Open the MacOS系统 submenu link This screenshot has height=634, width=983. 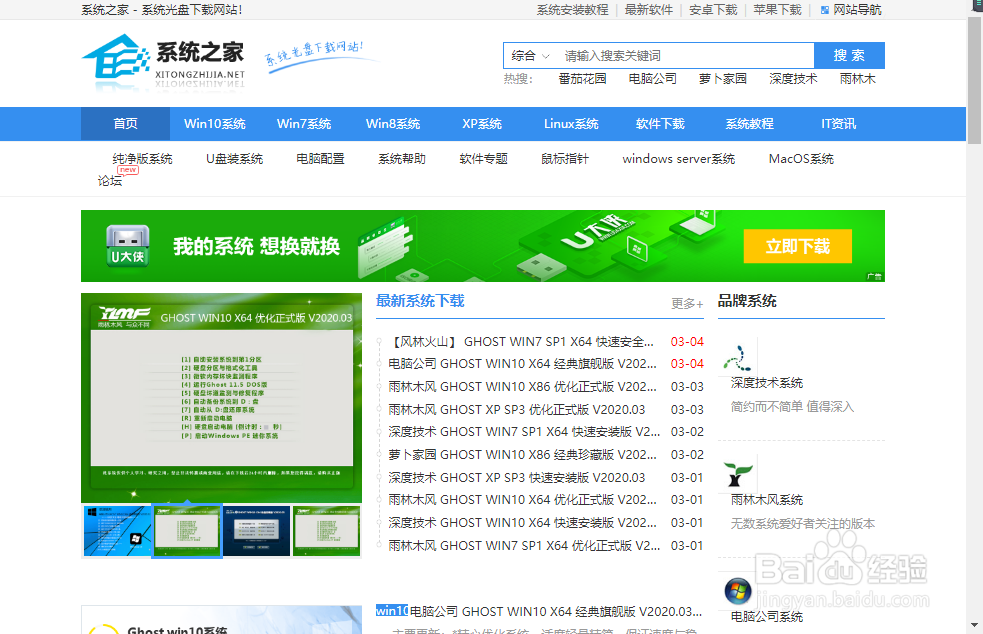coord(801,159)
